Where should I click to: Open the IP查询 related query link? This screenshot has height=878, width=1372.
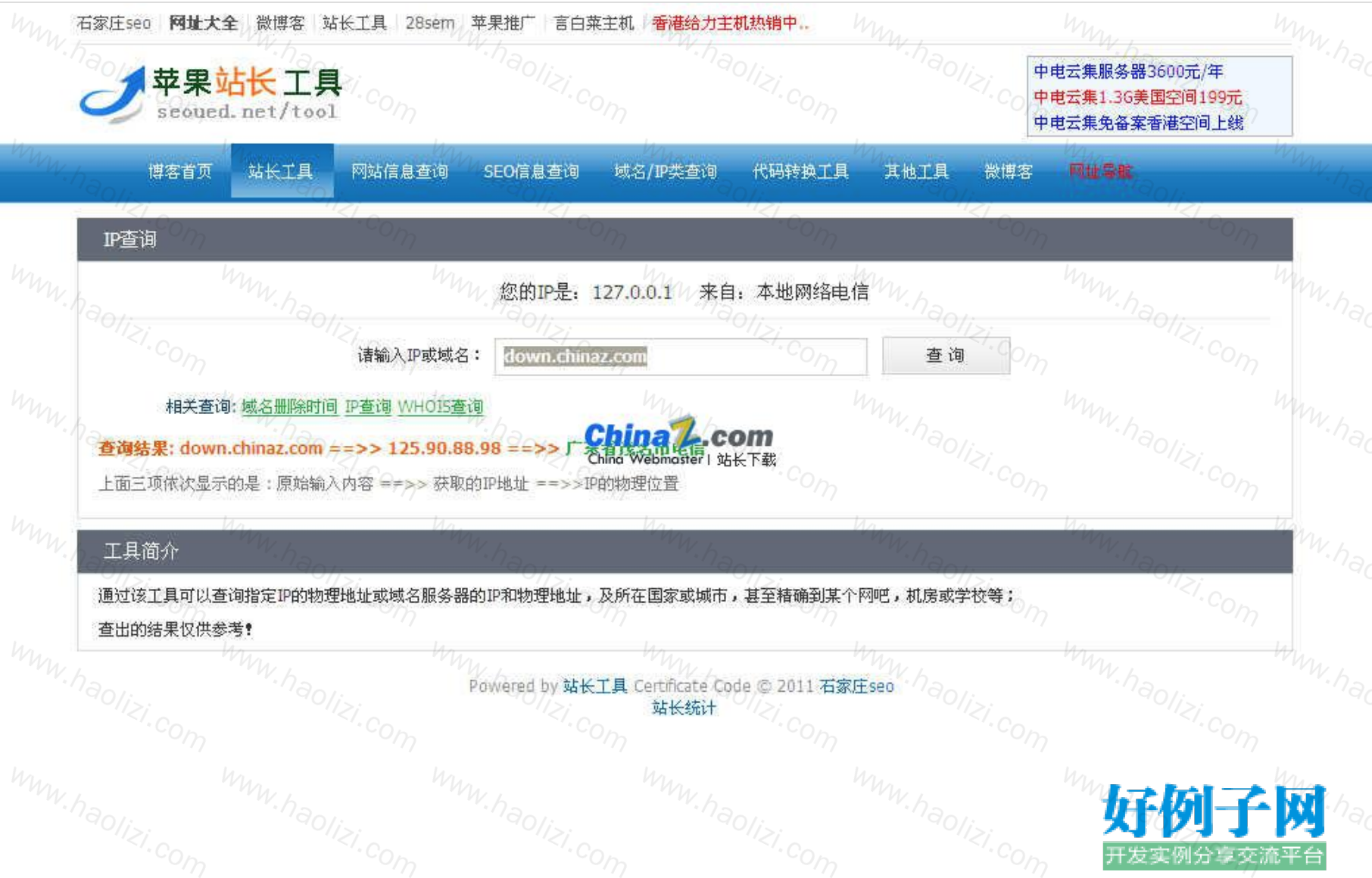368,407
